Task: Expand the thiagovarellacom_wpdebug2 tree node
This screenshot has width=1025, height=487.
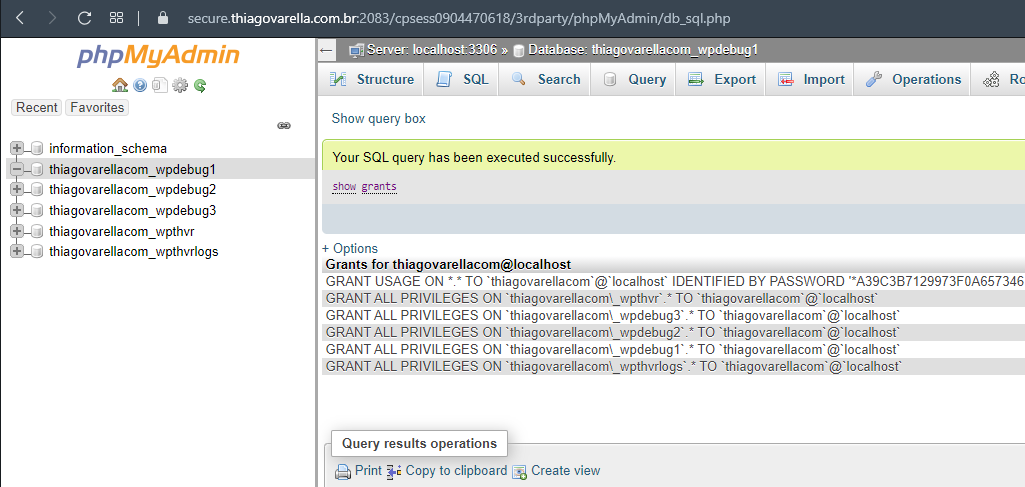Action: point(17,190)
